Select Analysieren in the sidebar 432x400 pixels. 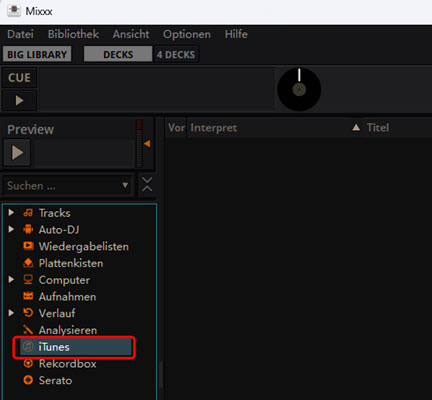pos(68,330)
